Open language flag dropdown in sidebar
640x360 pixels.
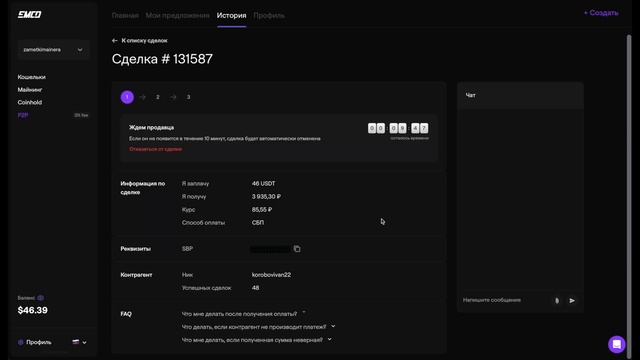click(x=79, y=342)
